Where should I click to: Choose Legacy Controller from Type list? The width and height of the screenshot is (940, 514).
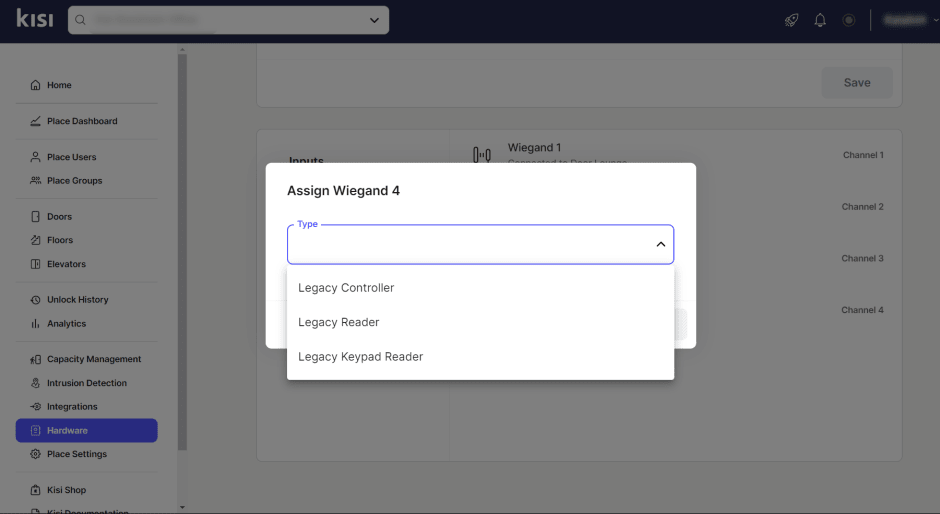480,288
